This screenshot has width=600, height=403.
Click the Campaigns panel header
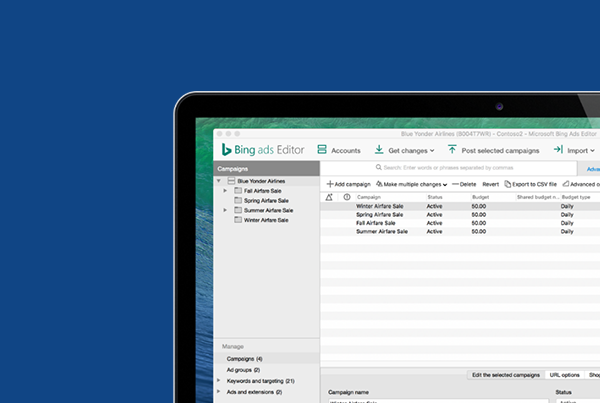click(267, 169)
